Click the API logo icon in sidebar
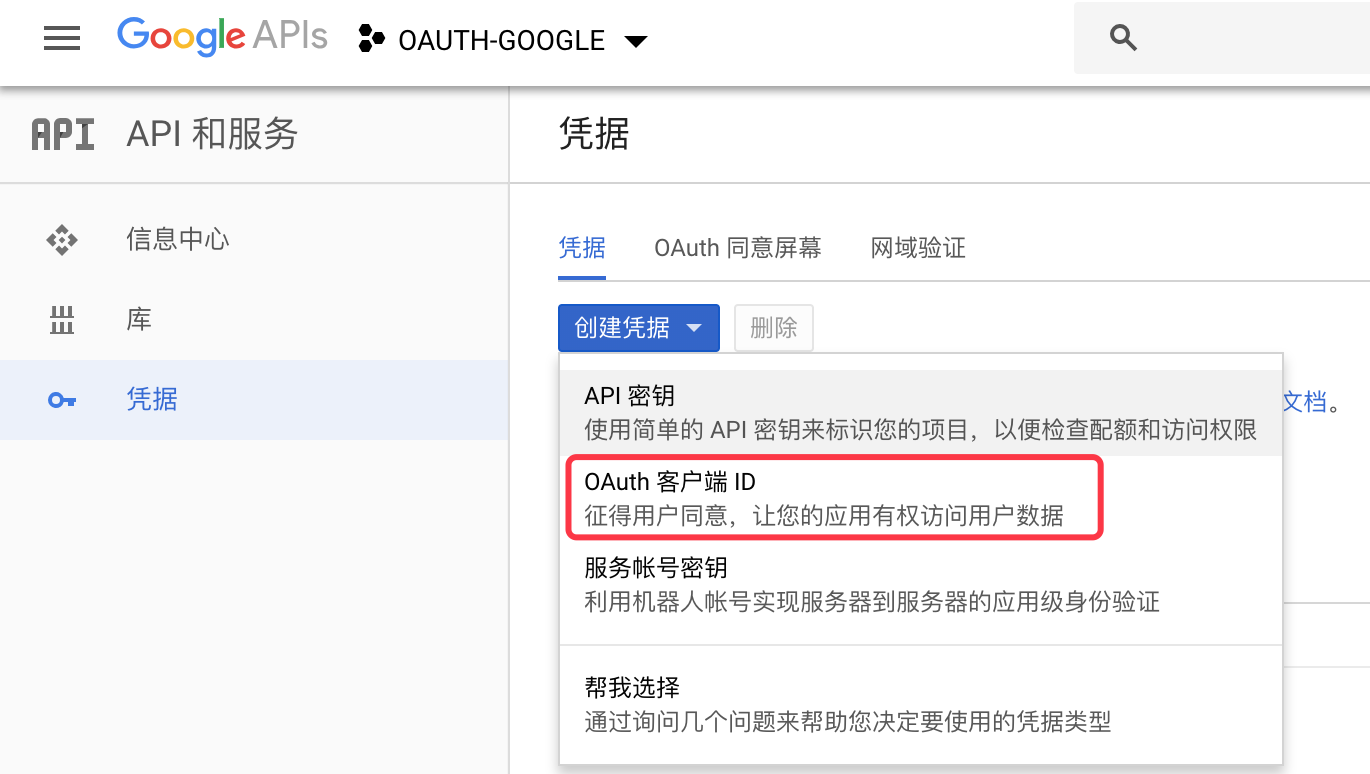 coord(63,134)
